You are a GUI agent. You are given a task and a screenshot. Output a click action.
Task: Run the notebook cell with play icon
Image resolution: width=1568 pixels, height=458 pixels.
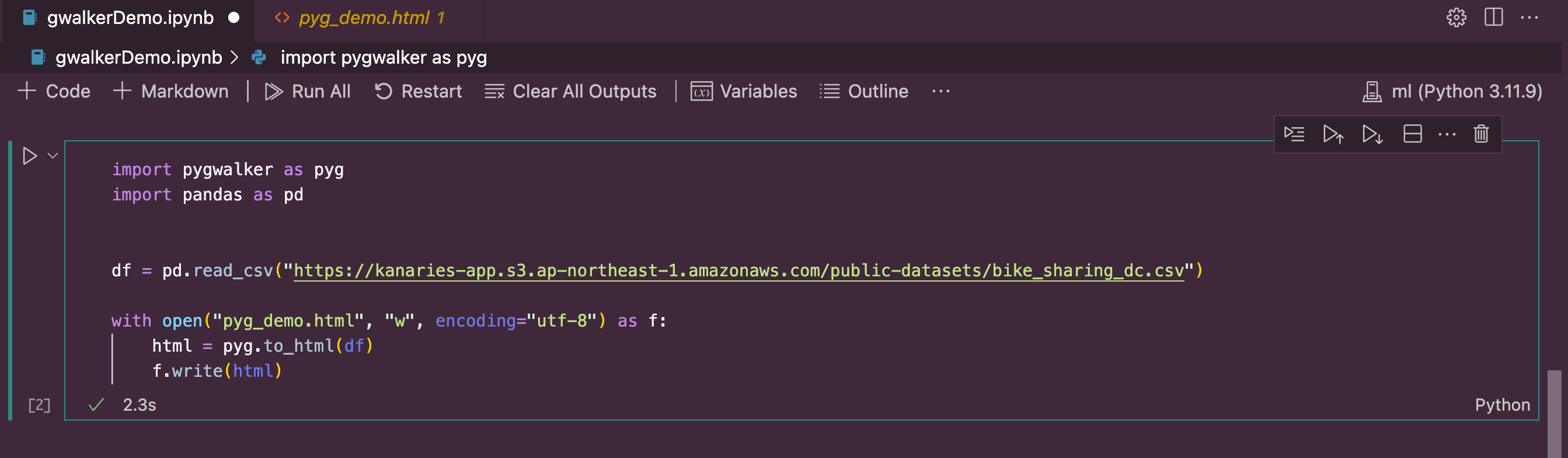coord(29,156)
